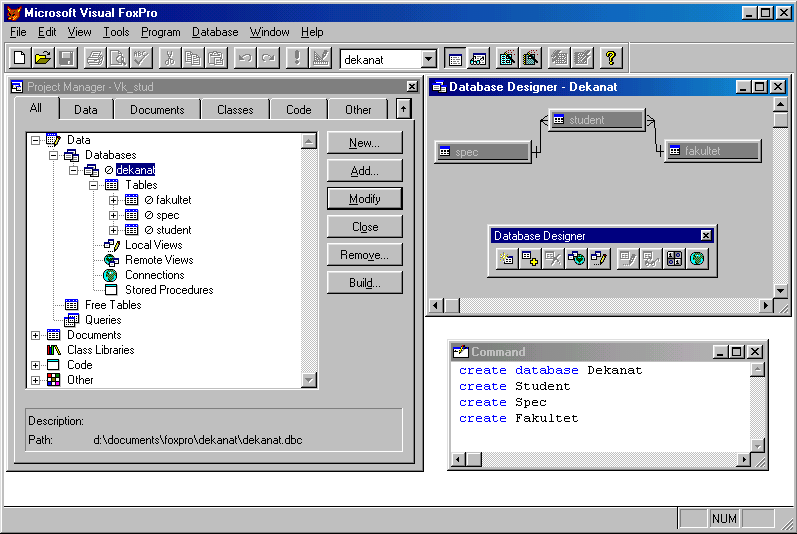Click the Copy toolbar icon
The height and width of the screenshot is (534, 797).
[193, 58]
